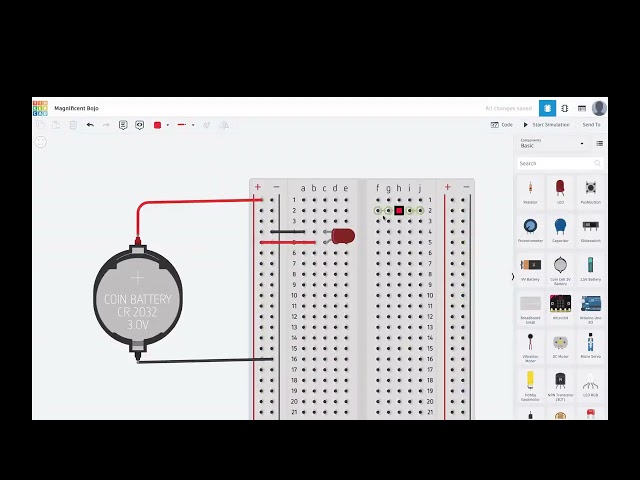640x480 pixels.
Task: Click the Redo arrow icon
Action: tap(106, 125)
